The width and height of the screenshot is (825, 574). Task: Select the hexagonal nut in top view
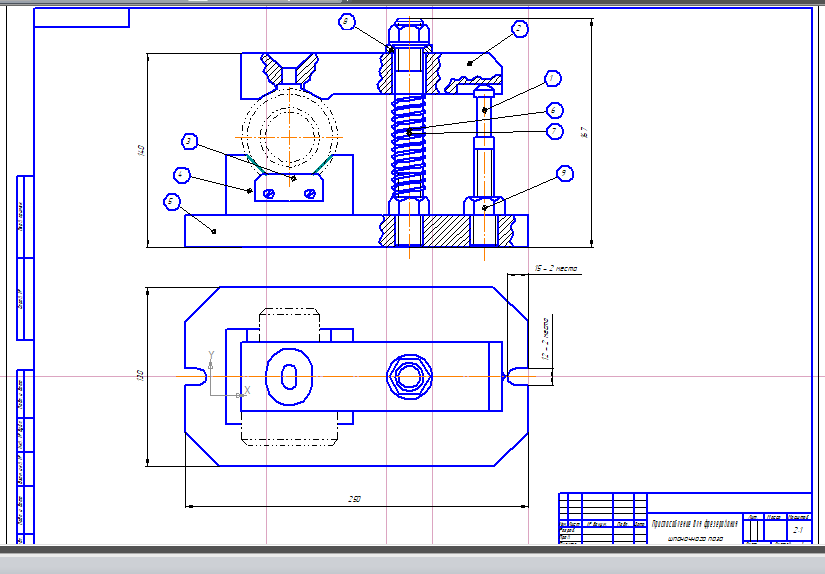pos(409,377)
